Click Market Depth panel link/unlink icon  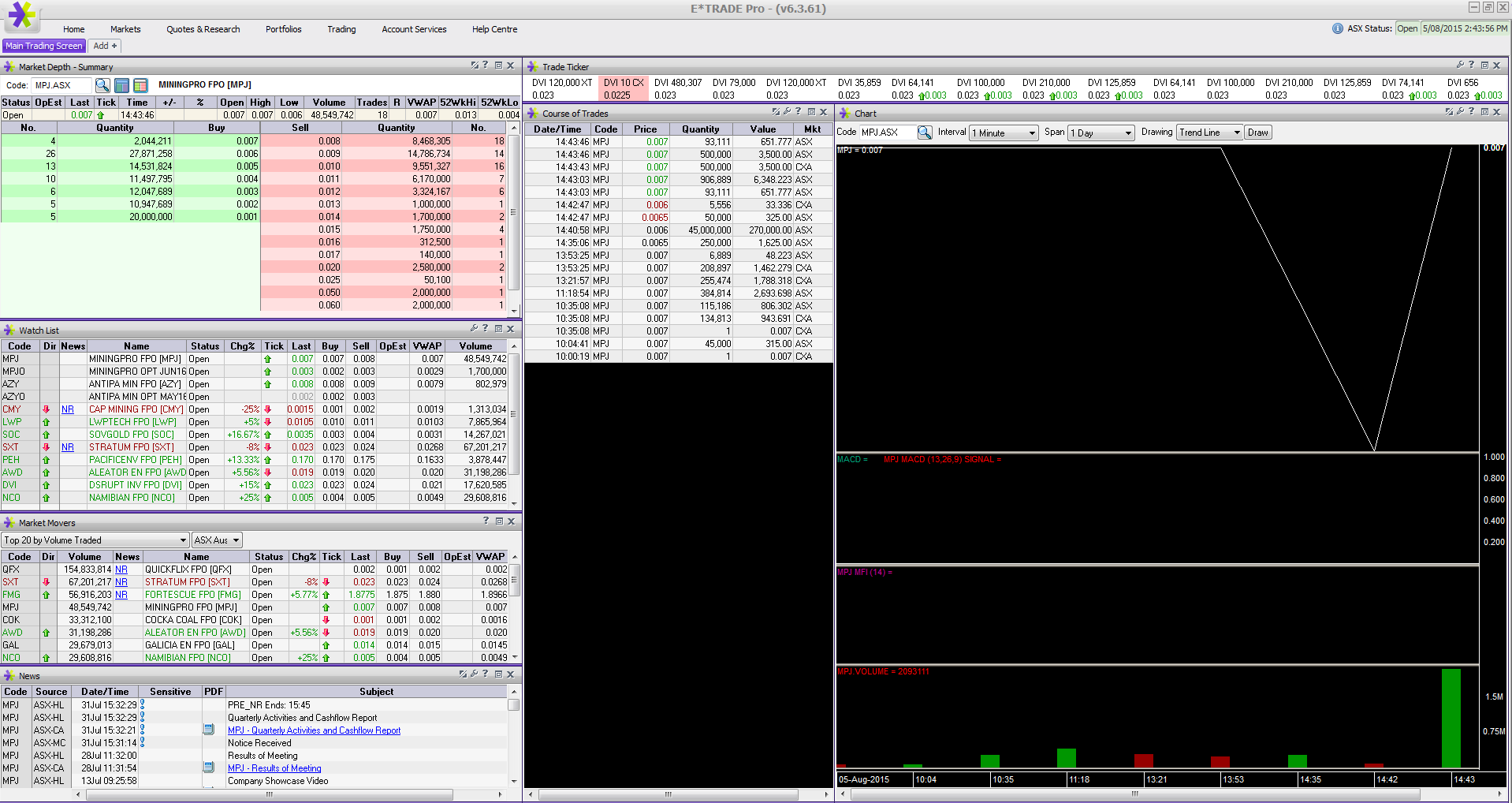(x=475, y=65)
